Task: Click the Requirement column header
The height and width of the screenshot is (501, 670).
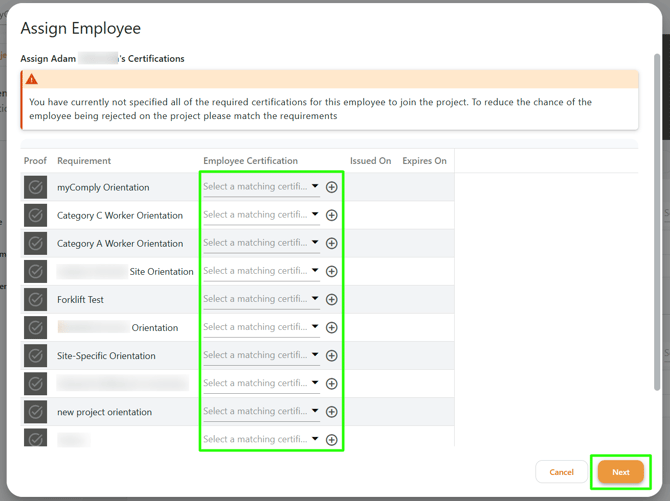Action: pos(84,161)
